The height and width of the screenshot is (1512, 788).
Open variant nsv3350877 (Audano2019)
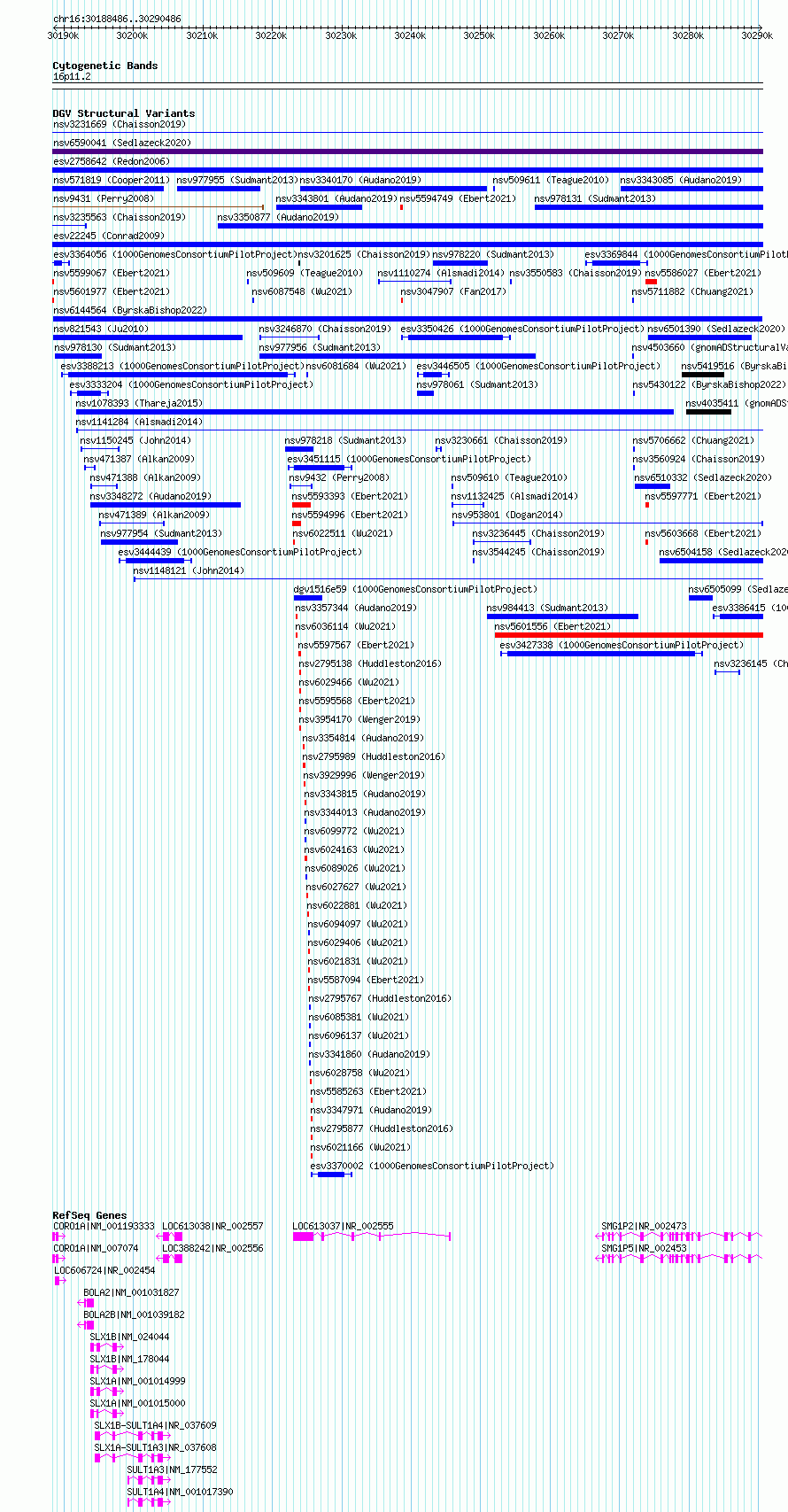tap(278, 217)
